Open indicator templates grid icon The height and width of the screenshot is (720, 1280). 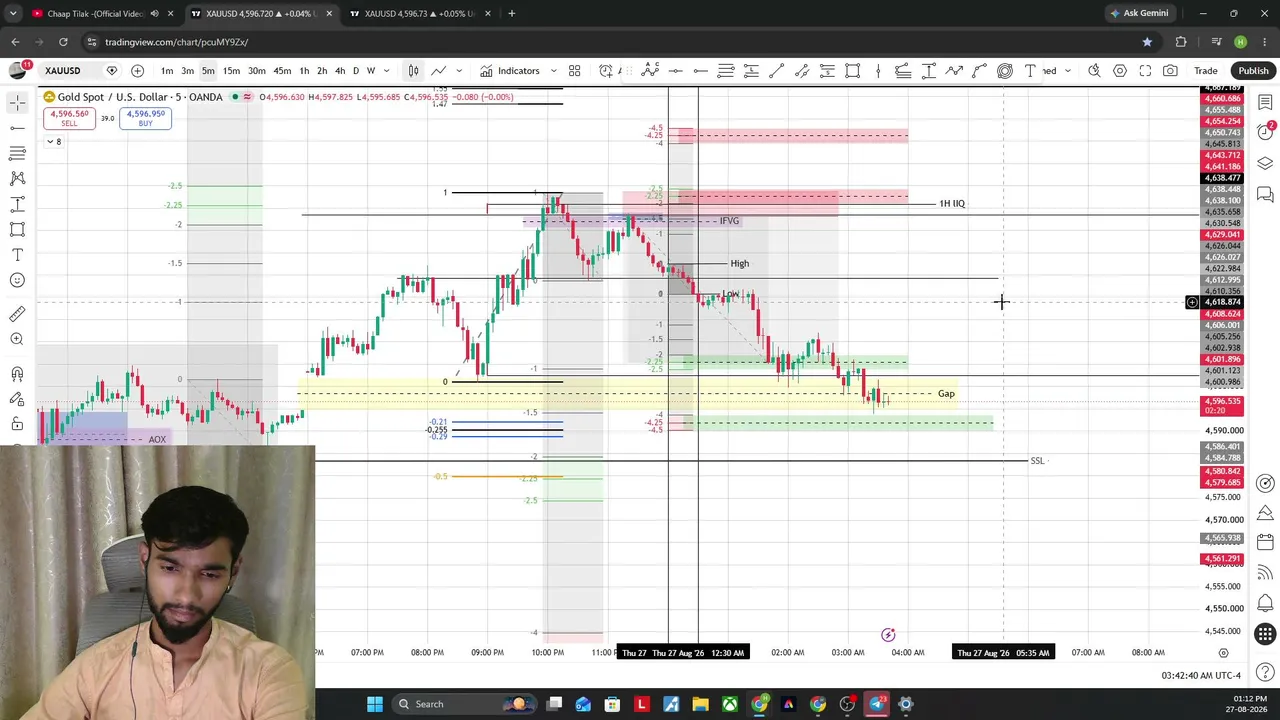[x=575, y=71]
